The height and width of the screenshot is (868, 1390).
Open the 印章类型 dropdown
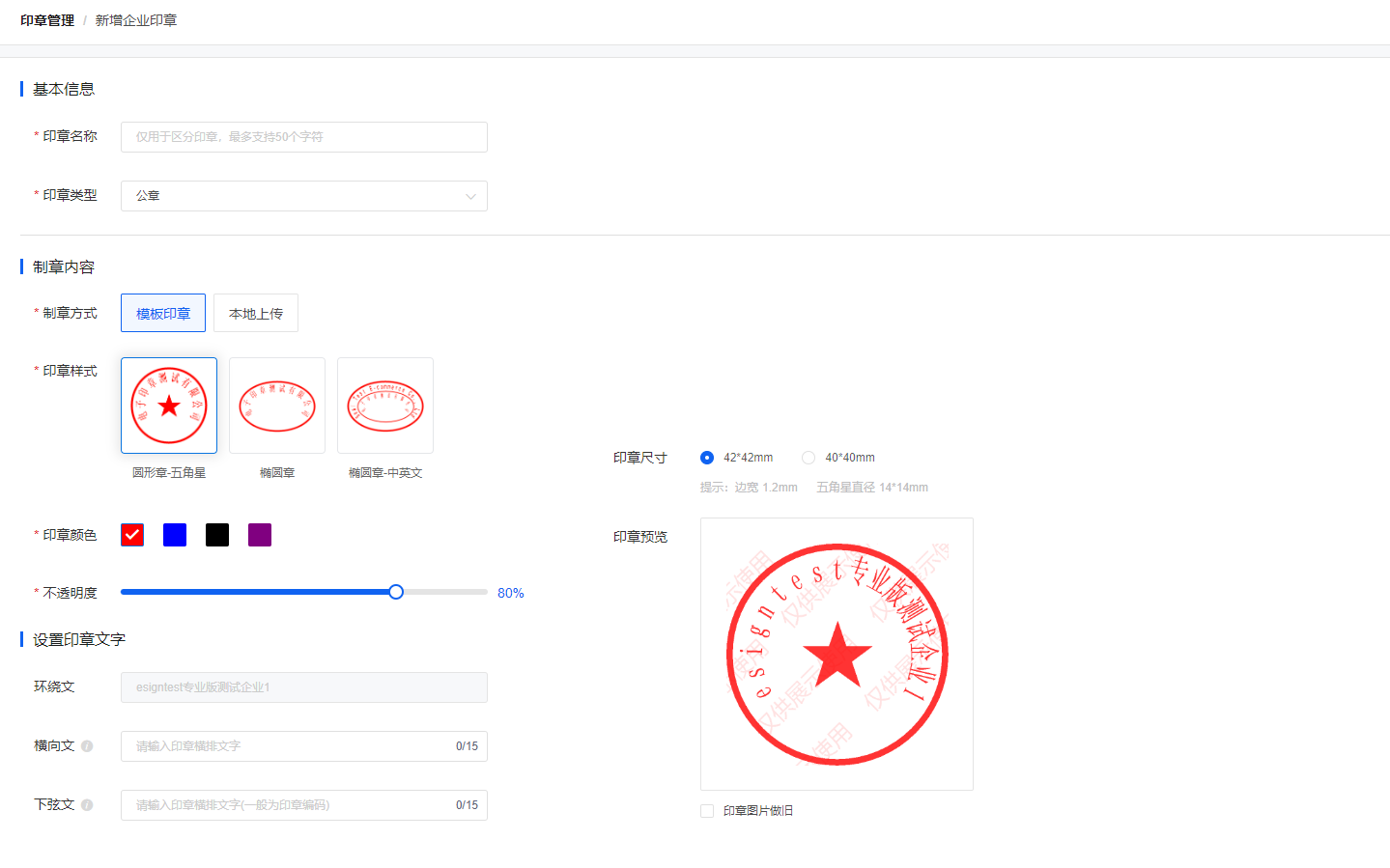click(x=303, y=196)
